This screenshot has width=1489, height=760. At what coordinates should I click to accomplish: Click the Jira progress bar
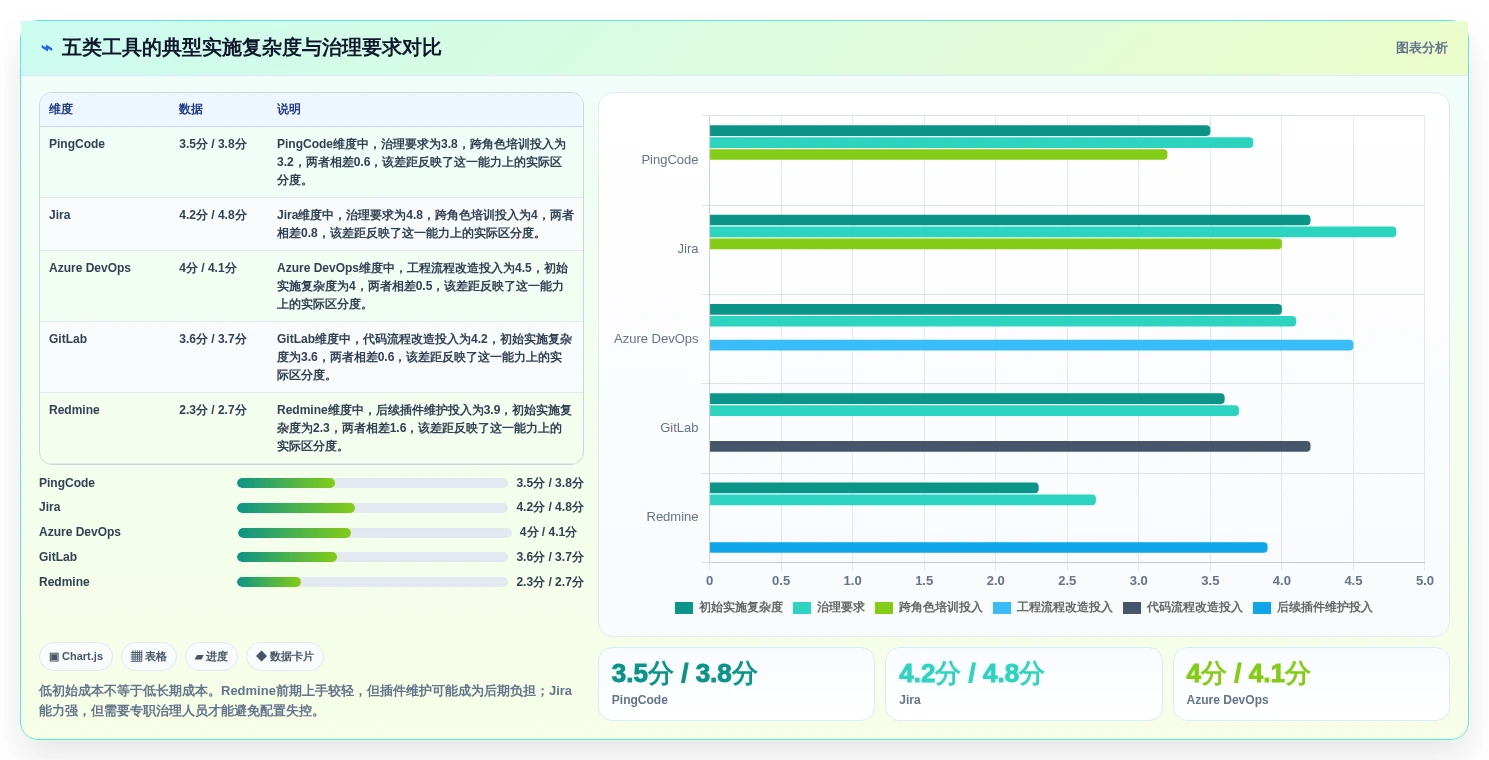point(372,508)
